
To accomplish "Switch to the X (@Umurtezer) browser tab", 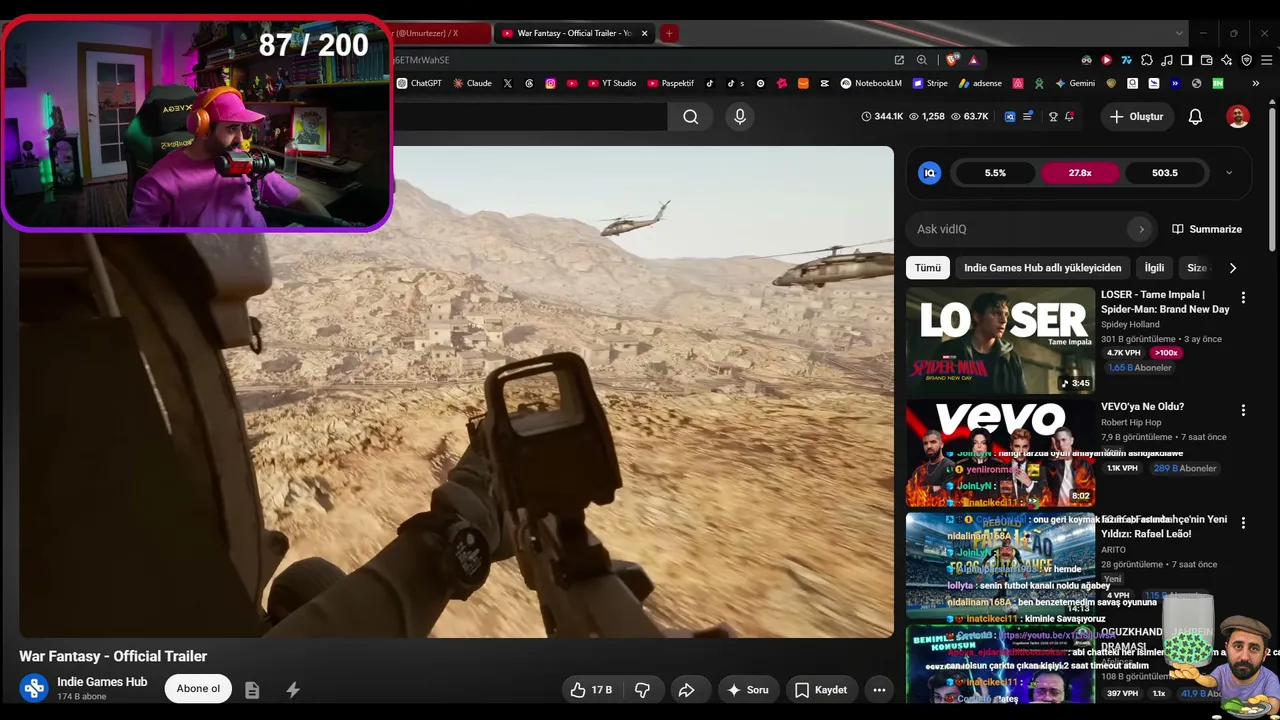I will click(x=440, y=33).
